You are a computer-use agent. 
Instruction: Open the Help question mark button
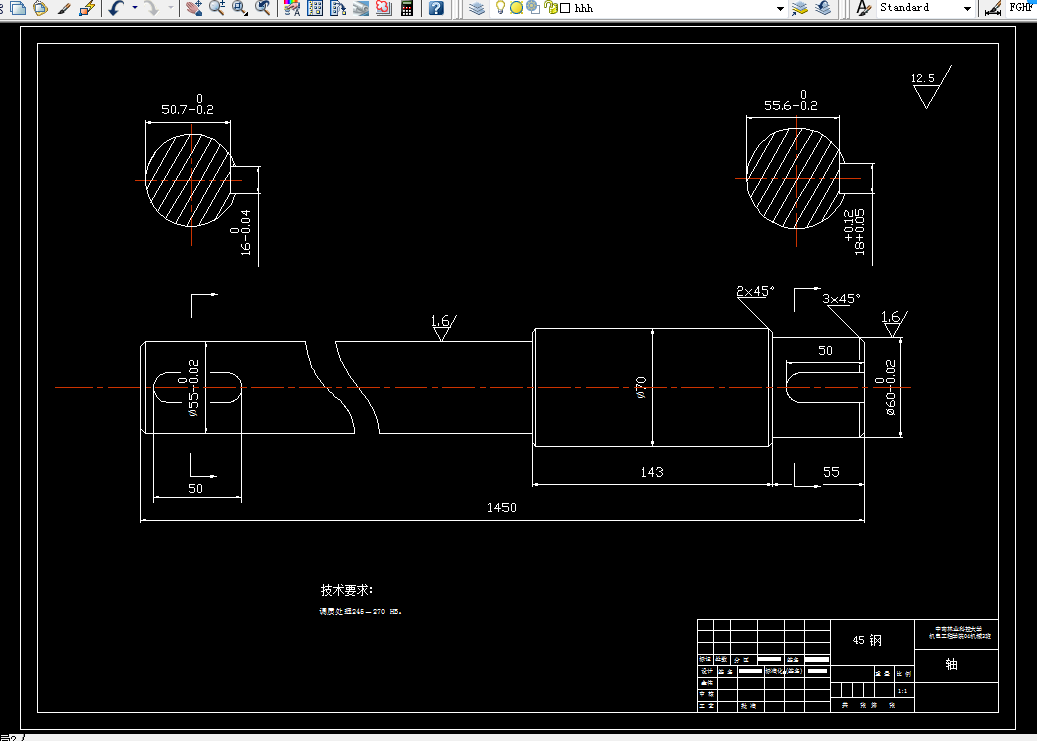pyautogui.click(x=436, y=8)
